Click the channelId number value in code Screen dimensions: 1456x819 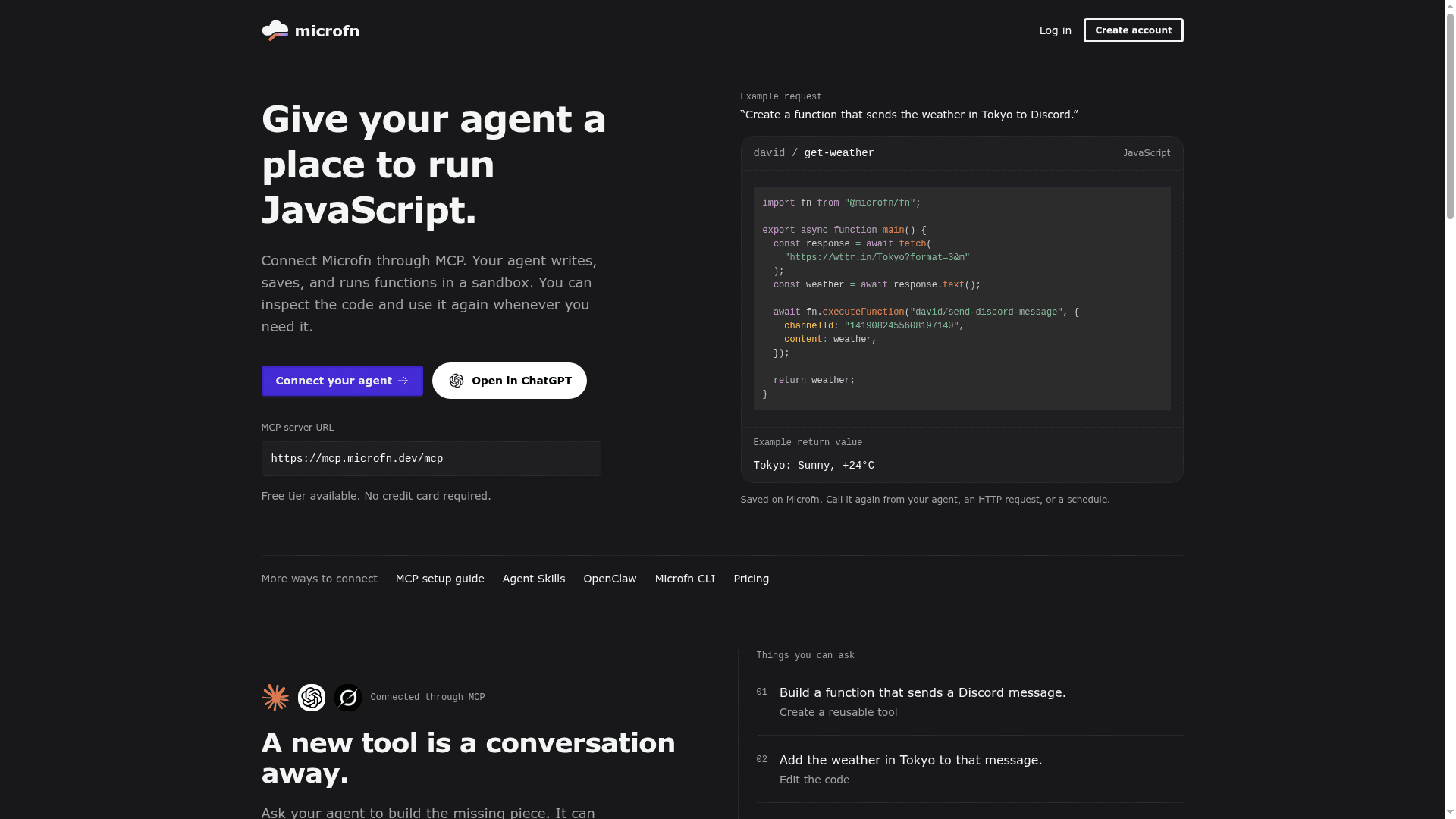click(902, 326)
